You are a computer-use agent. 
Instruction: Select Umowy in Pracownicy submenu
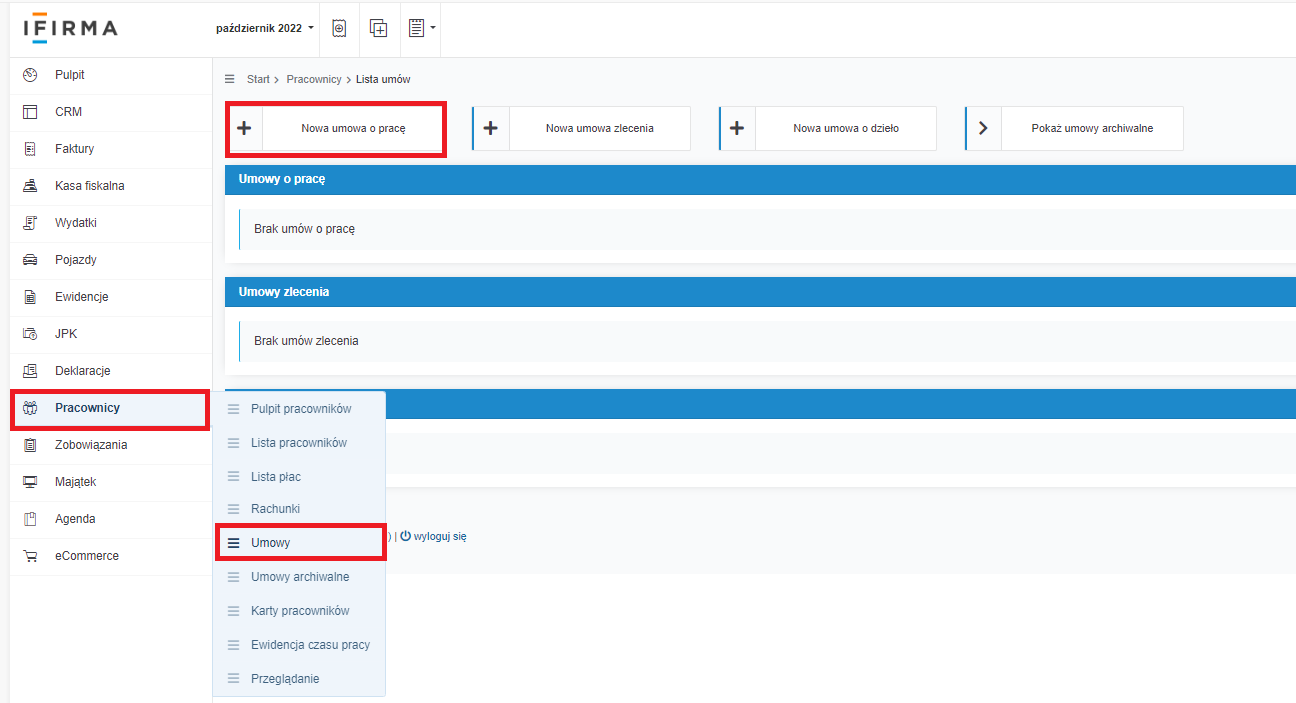coord(270,543)
